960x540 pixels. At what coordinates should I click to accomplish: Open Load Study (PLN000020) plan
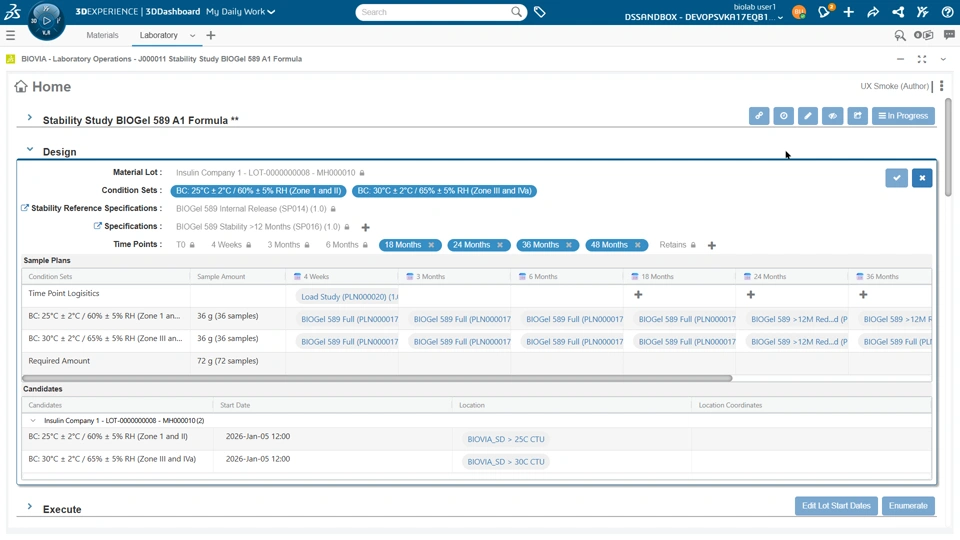pos(349,297)
